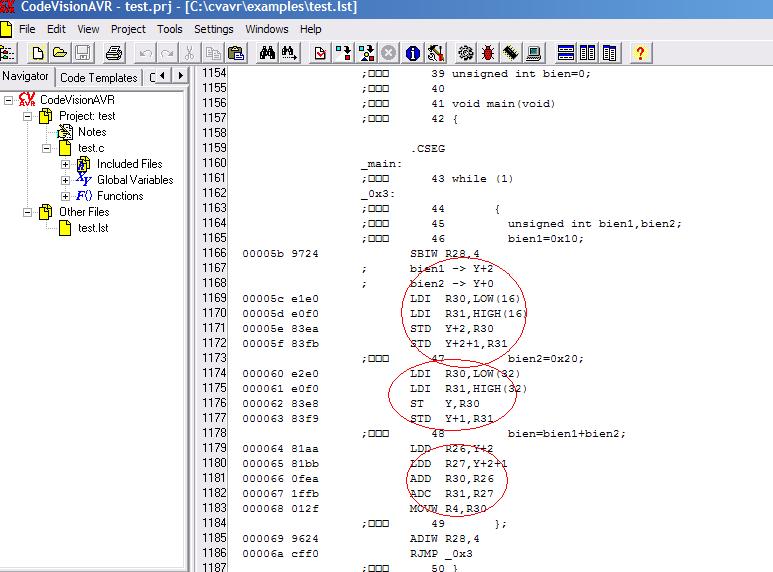Screen dimensions: 773x572
Task: Select the Functions tree item
Action: pyautogui.click(x=120, y=196)
